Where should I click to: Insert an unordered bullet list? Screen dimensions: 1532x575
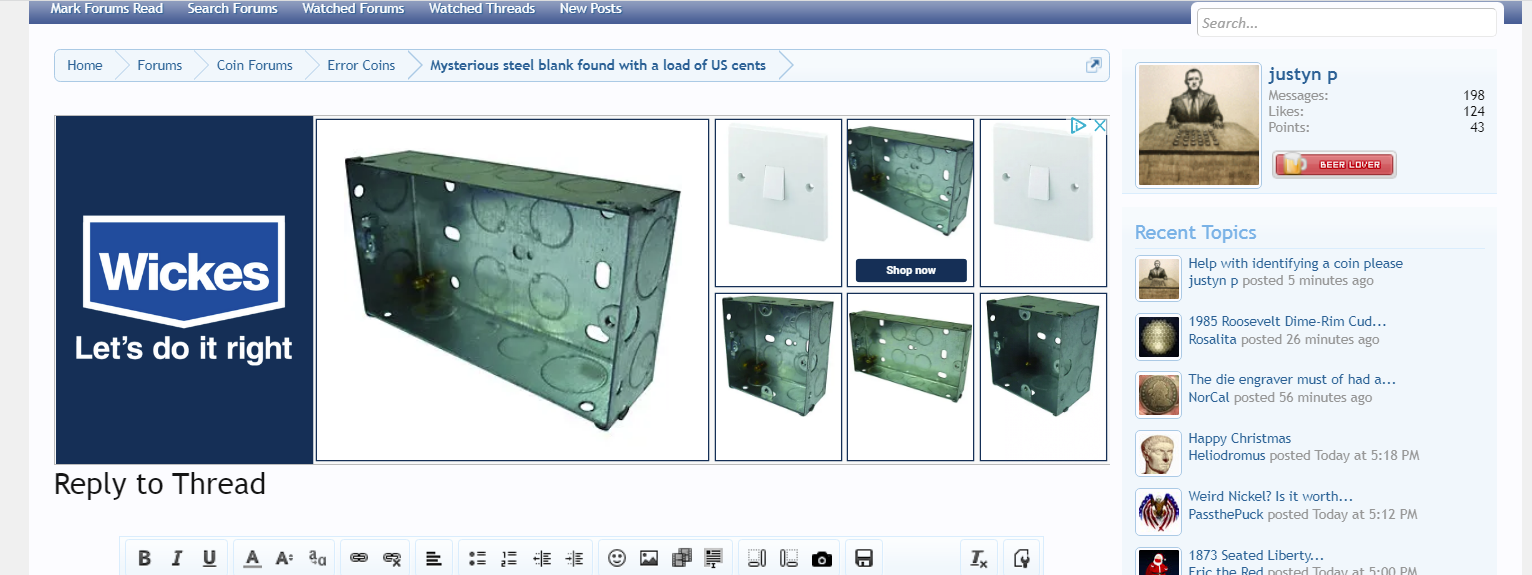coord(477,558)
